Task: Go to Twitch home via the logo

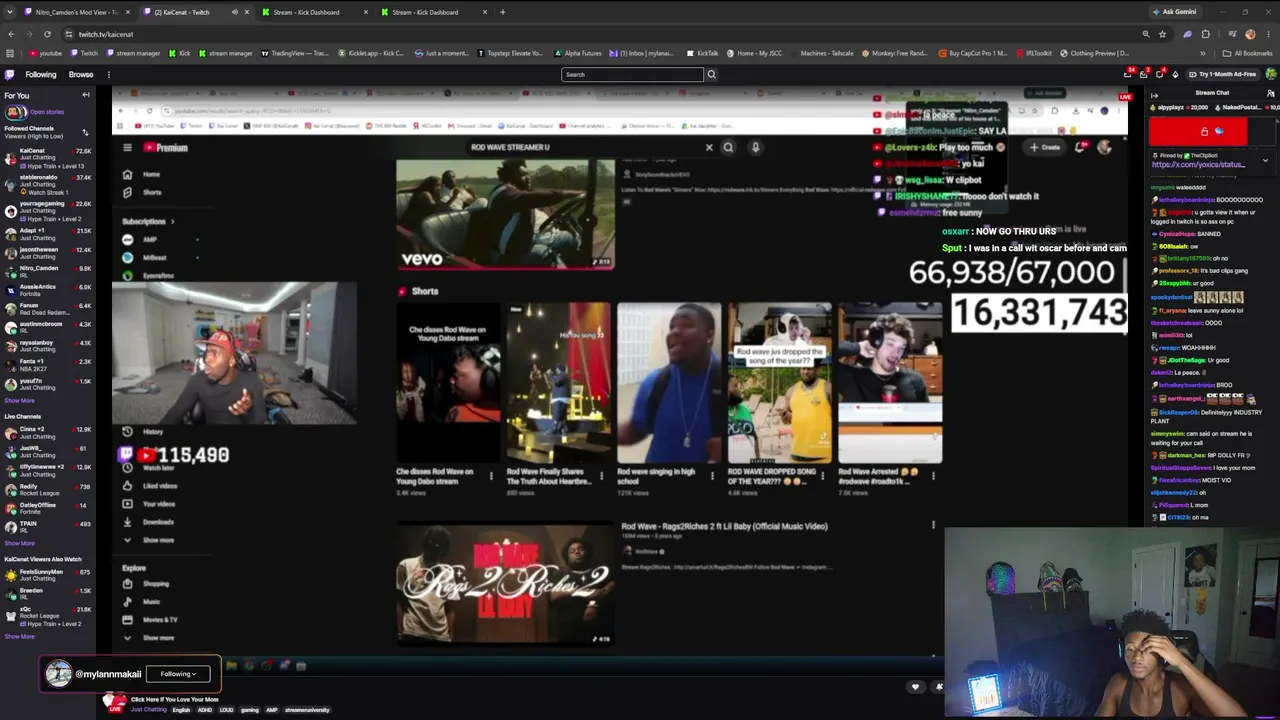Action: pyautogui.click(x=10, y=74)
